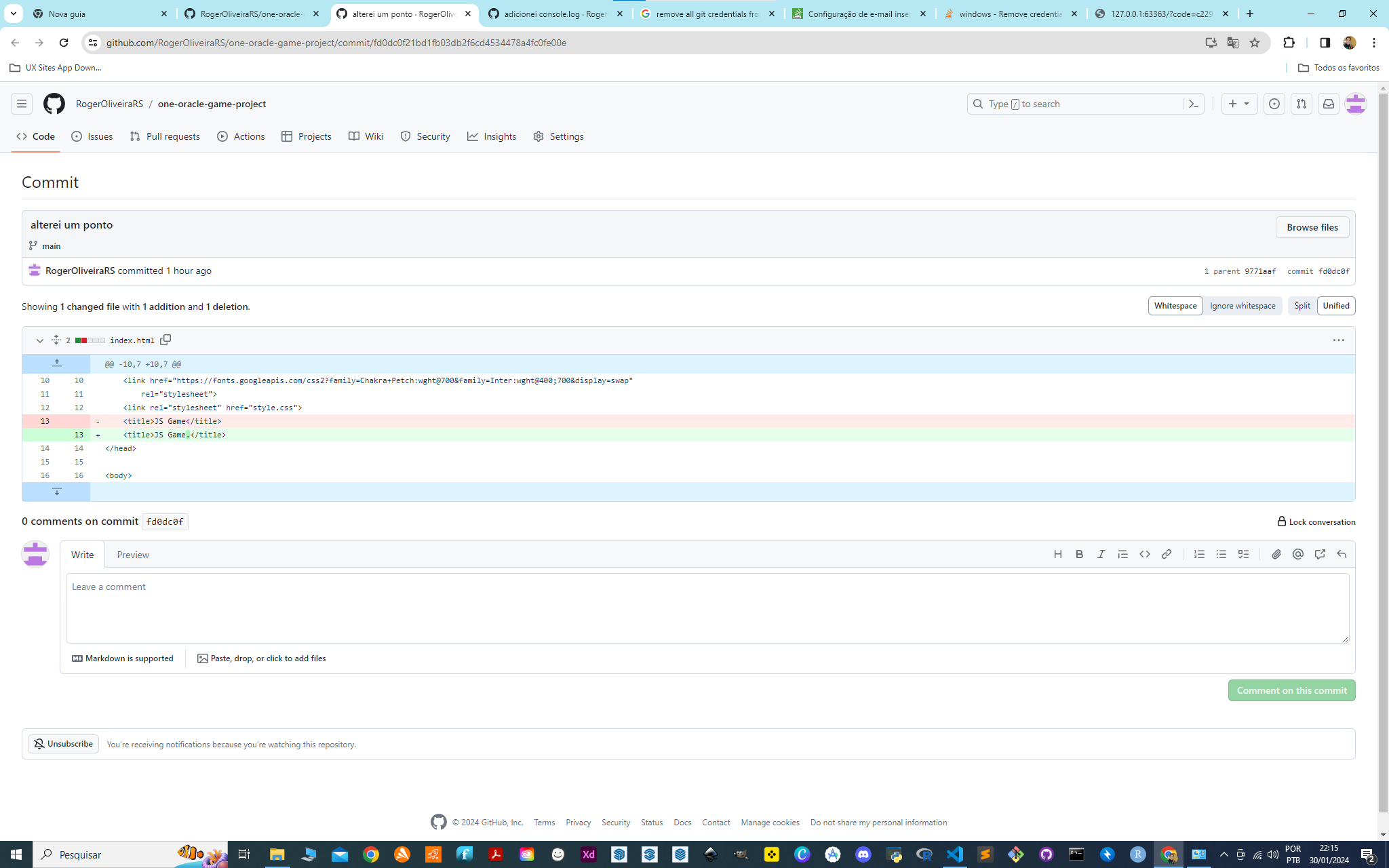Insert task list in comment toolbar
The image size is (1389, 868).
(x=1243, y=554)
